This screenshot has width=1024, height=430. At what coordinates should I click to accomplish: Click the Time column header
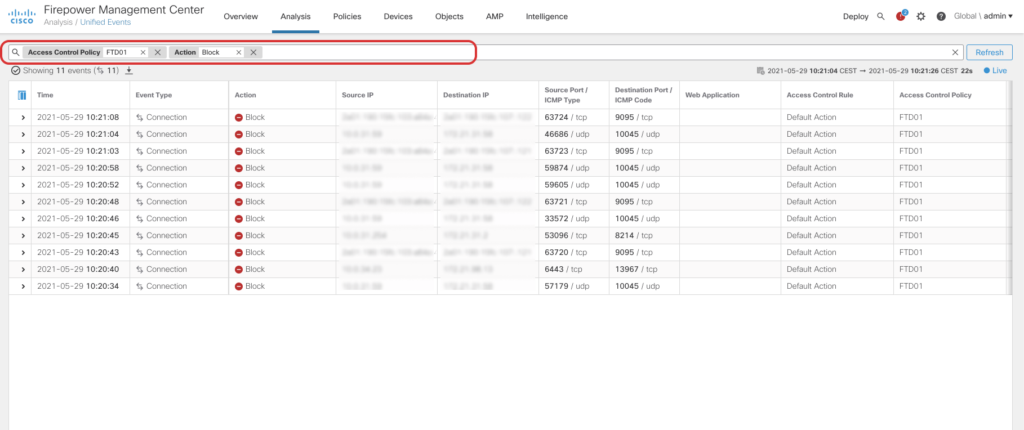(x=45, y=95)
